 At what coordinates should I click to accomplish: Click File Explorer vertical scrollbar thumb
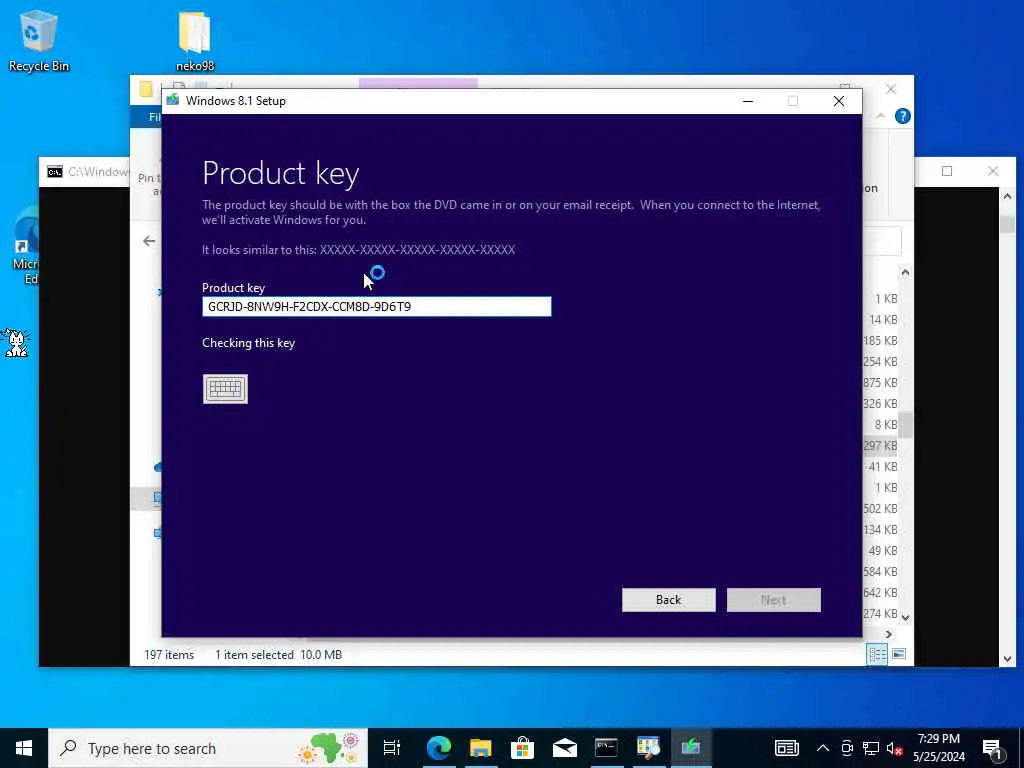click(x=905, y=425)
